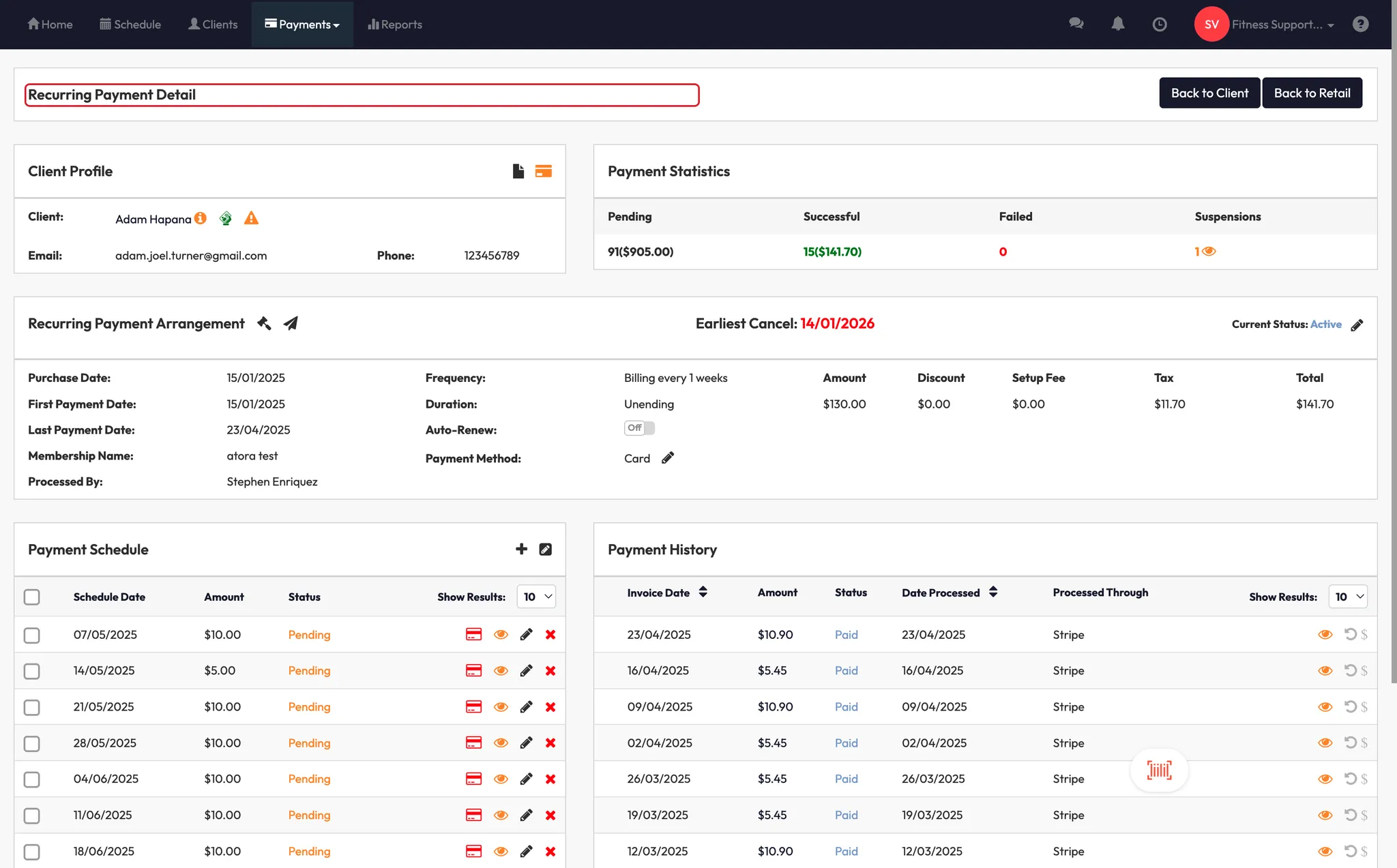The width and height of the screenshot is (1397, 868).
Task: Click the Back to Retail button
Action: pyautogui.click(x=1312, y=93)
